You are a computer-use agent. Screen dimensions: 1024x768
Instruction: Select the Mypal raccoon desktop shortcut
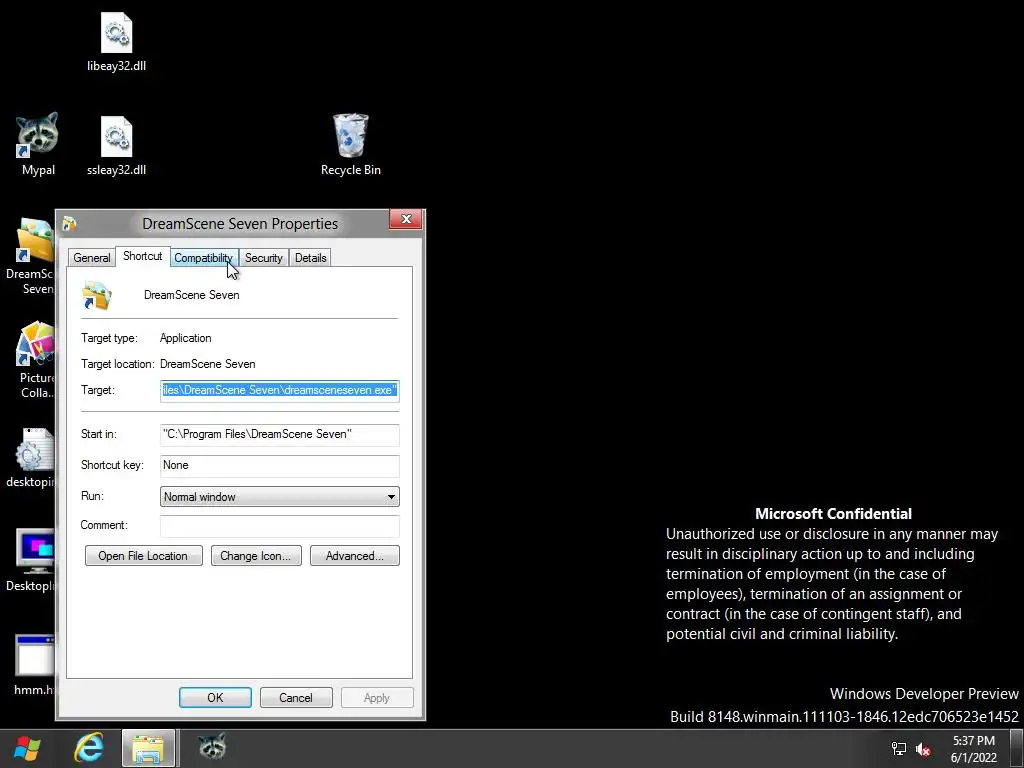click(38, 144)
